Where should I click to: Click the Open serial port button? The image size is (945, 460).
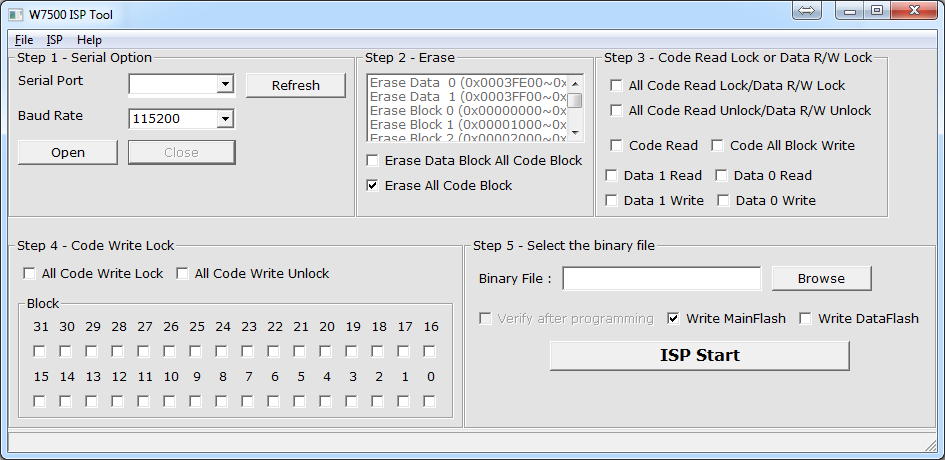[68, 153]
